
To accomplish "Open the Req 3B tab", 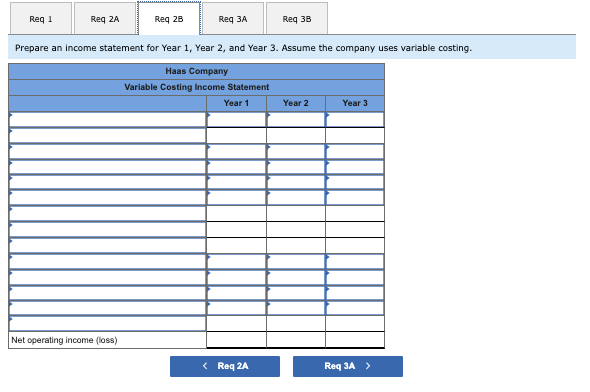I will (297, 19).
